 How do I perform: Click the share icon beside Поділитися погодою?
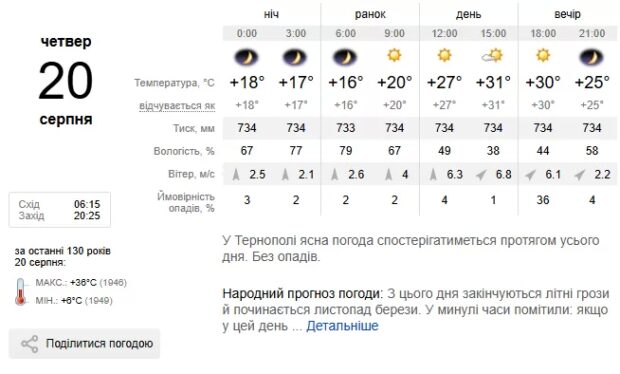(x=30, y=344)
